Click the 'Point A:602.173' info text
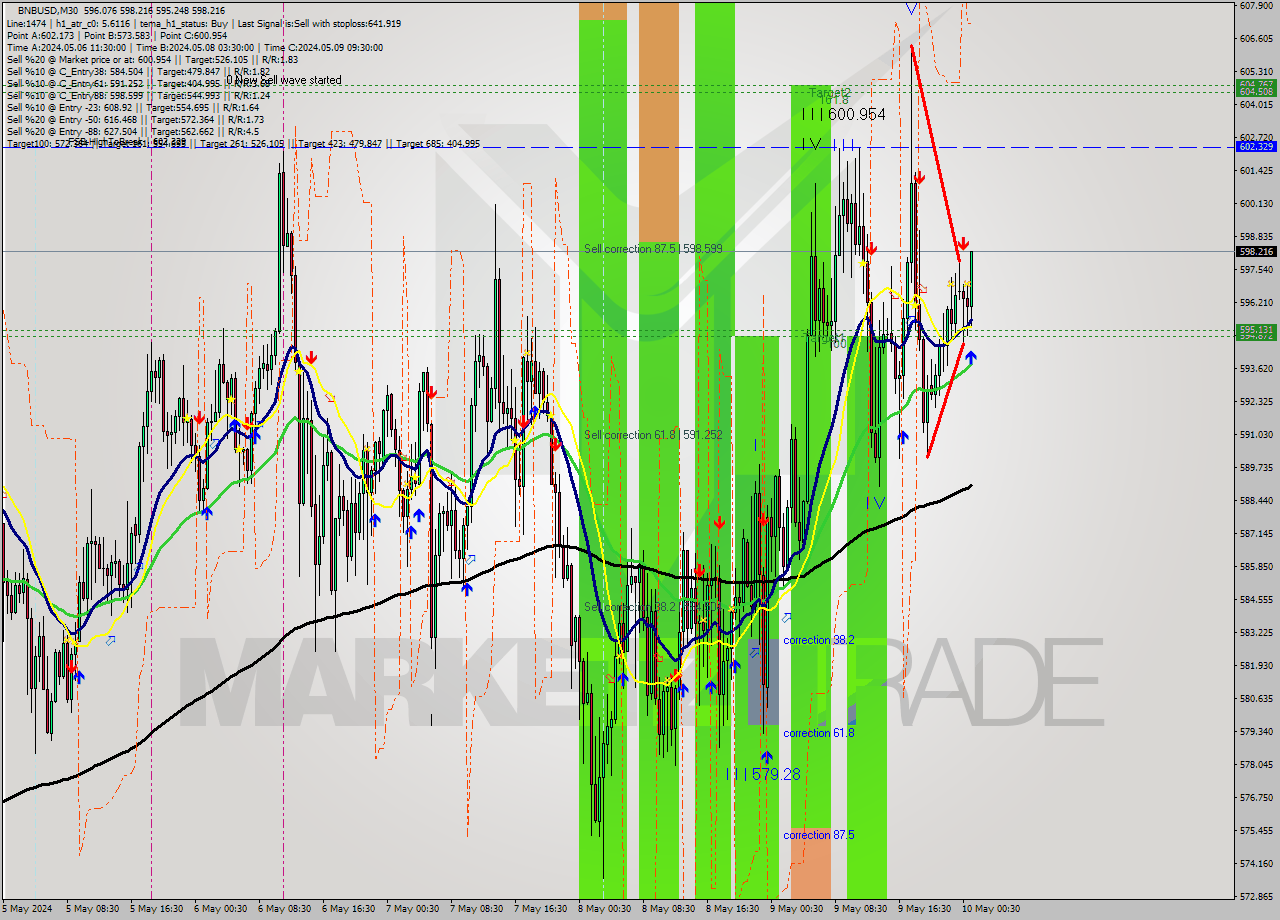This screenshot has width=1280, height=920. coord(43,35)
